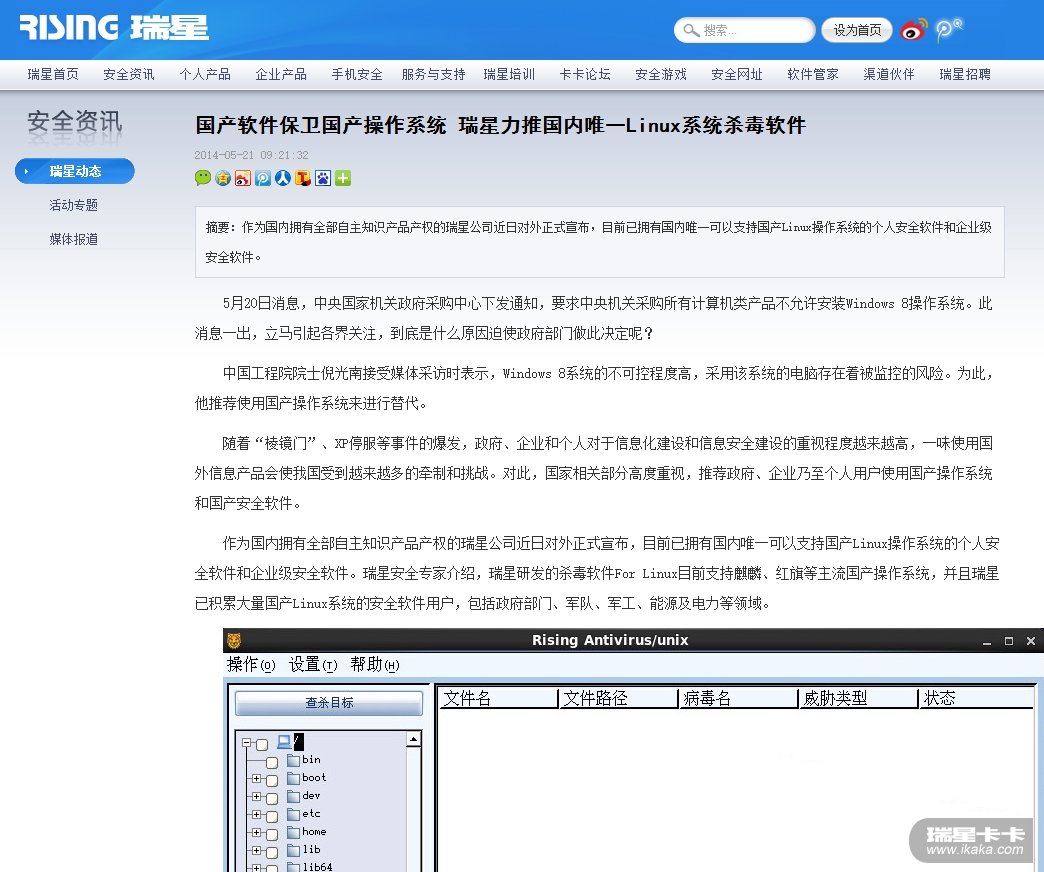
Task: Tick the dev folder checkbox
Action: [272, 798]
